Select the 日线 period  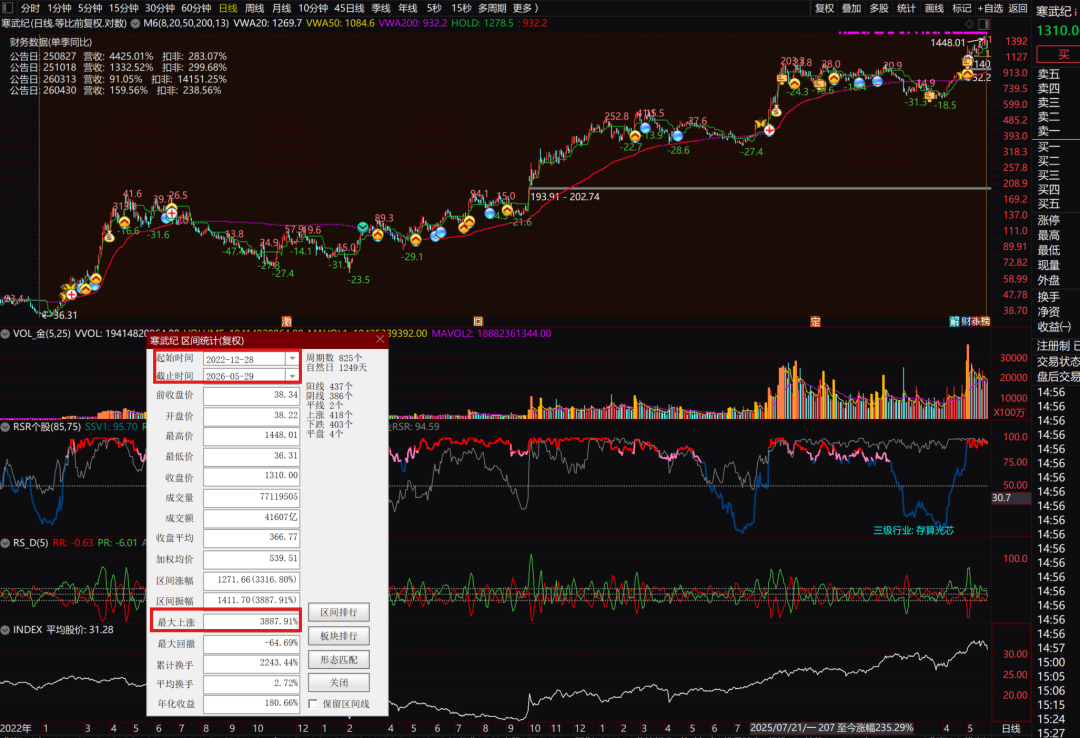click(x=228, y=8)
